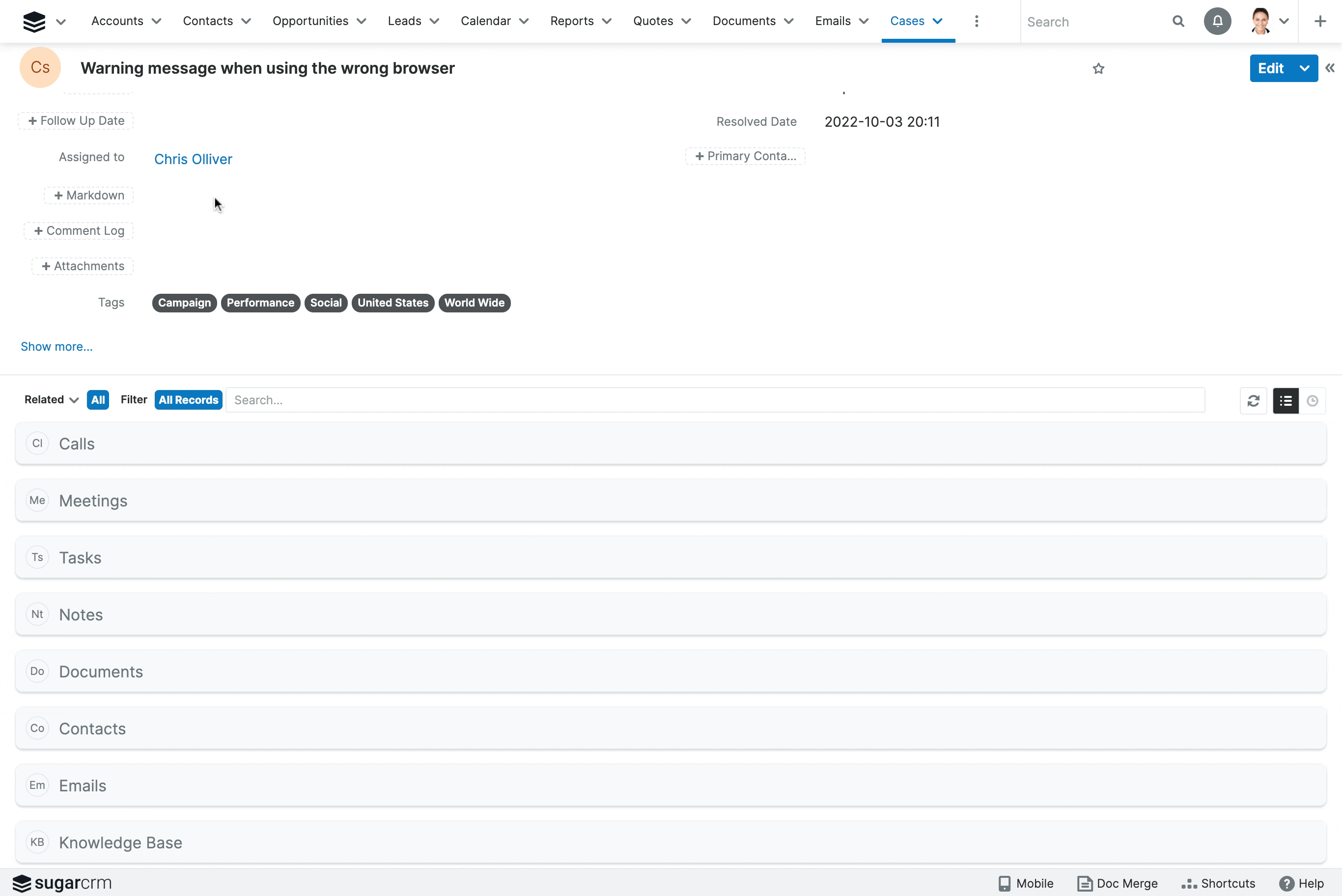
Task: Click the refresh icon in related panel
Action: (1253, 400)
